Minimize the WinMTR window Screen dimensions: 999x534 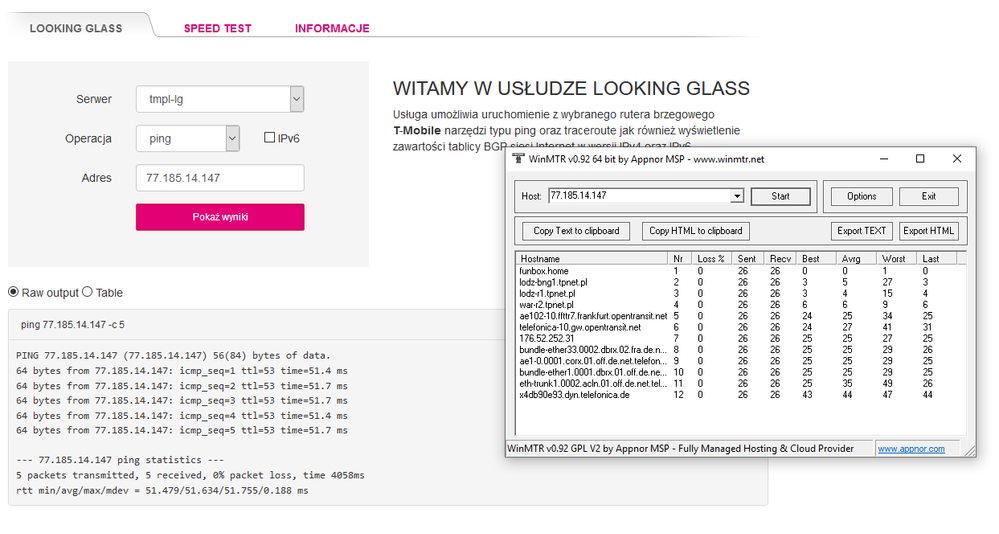pyautogui.click(x=884, y=159)
